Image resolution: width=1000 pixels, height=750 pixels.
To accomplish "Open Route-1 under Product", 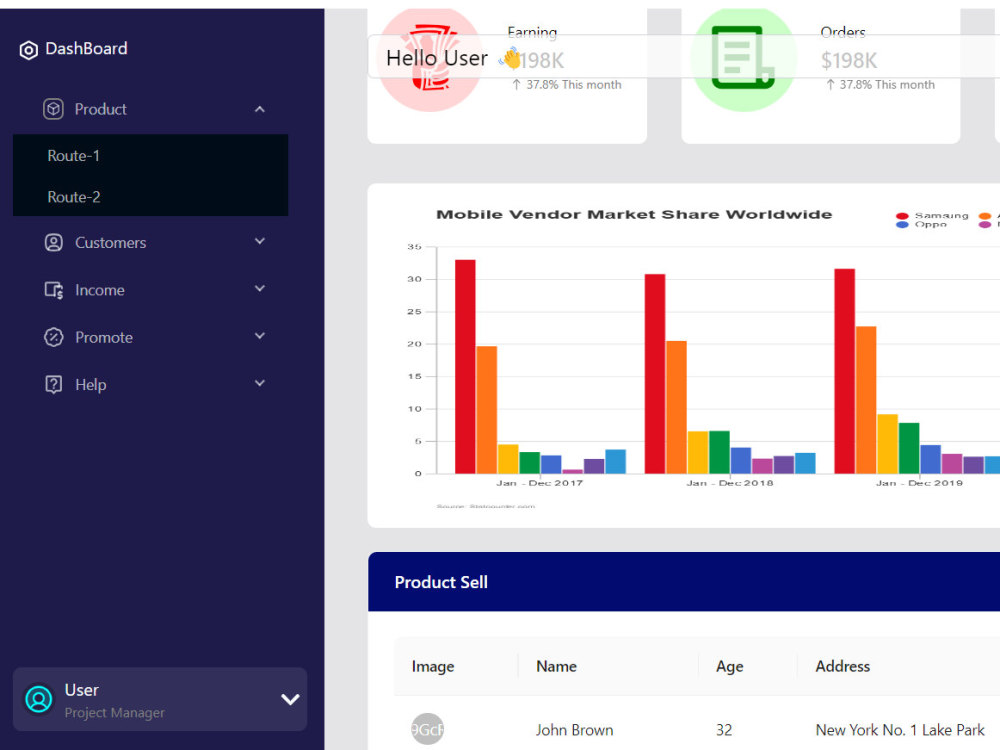I will (x=151, y=156).
